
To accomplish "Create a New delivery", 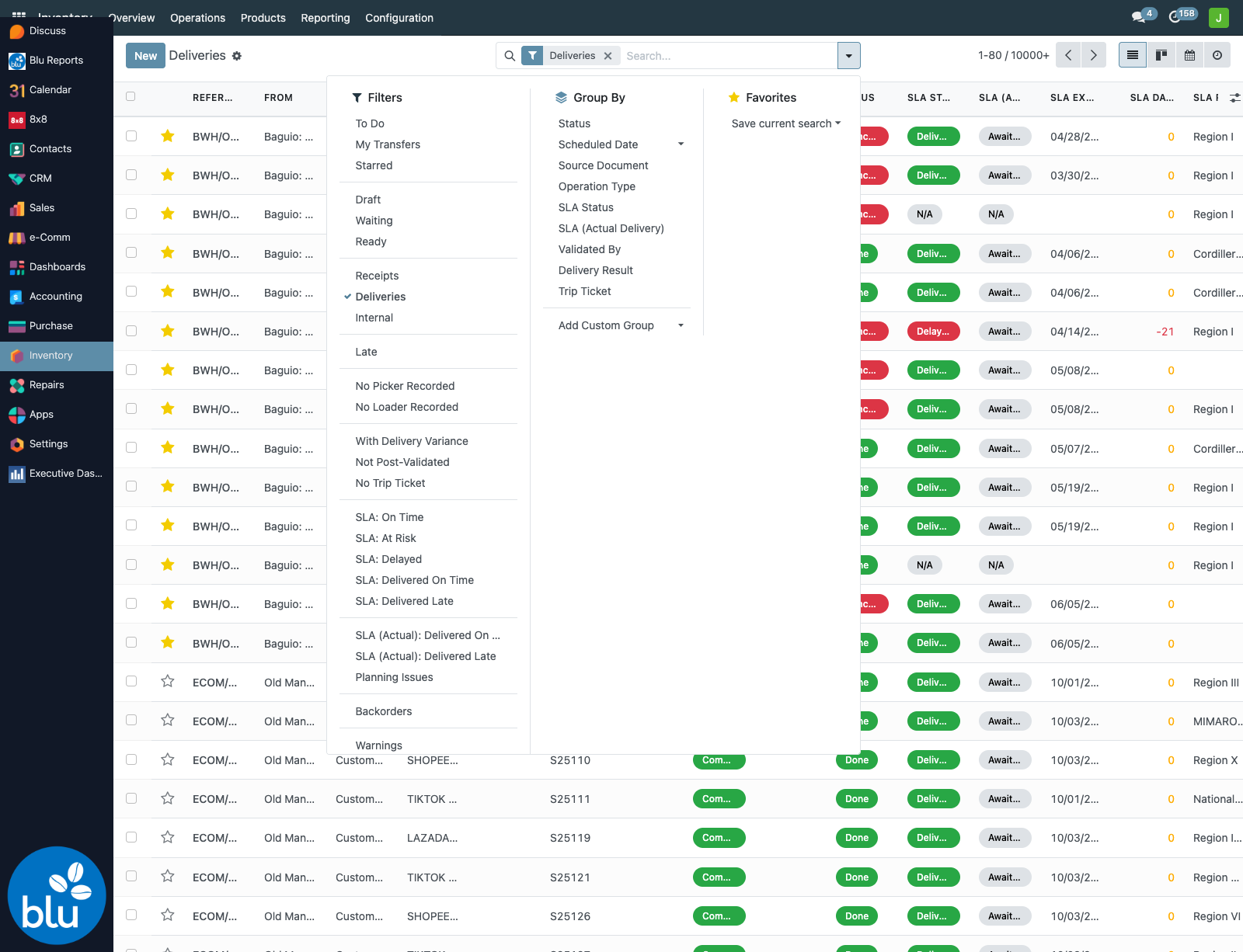I will [x=145, y=56].
